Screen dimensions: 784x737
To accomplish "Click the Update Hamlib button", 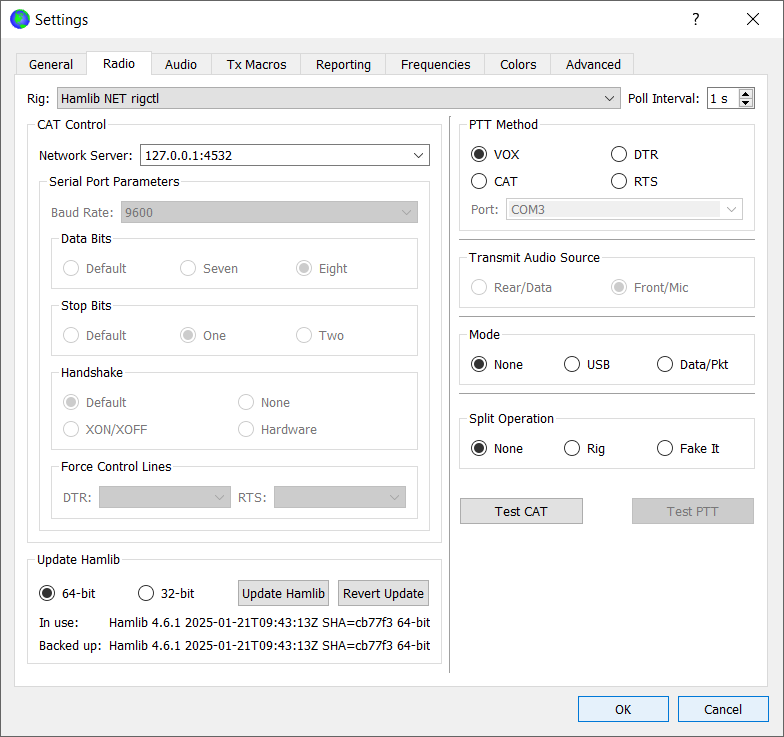I will (283, 593).
